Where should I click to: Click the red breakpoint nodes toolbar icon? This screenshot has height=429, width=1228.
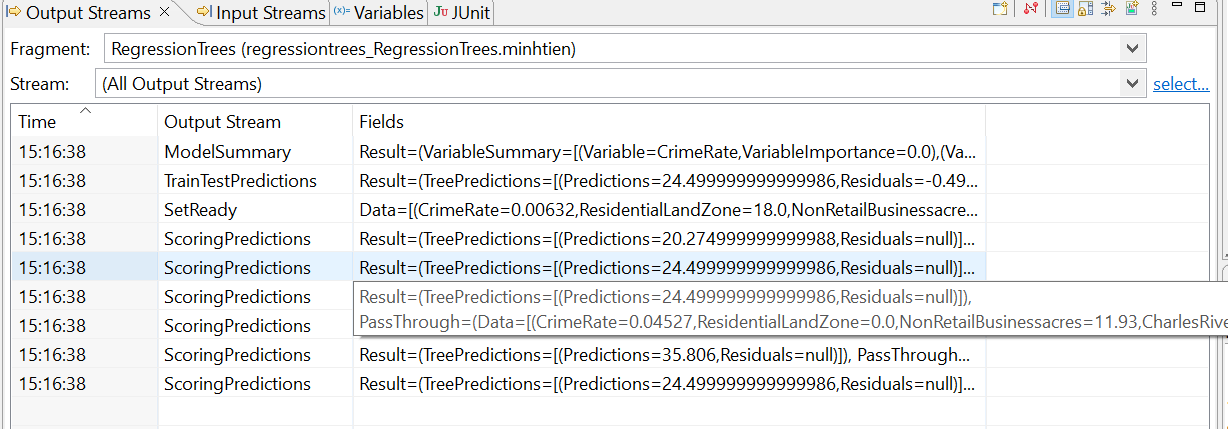(1032, 10)
